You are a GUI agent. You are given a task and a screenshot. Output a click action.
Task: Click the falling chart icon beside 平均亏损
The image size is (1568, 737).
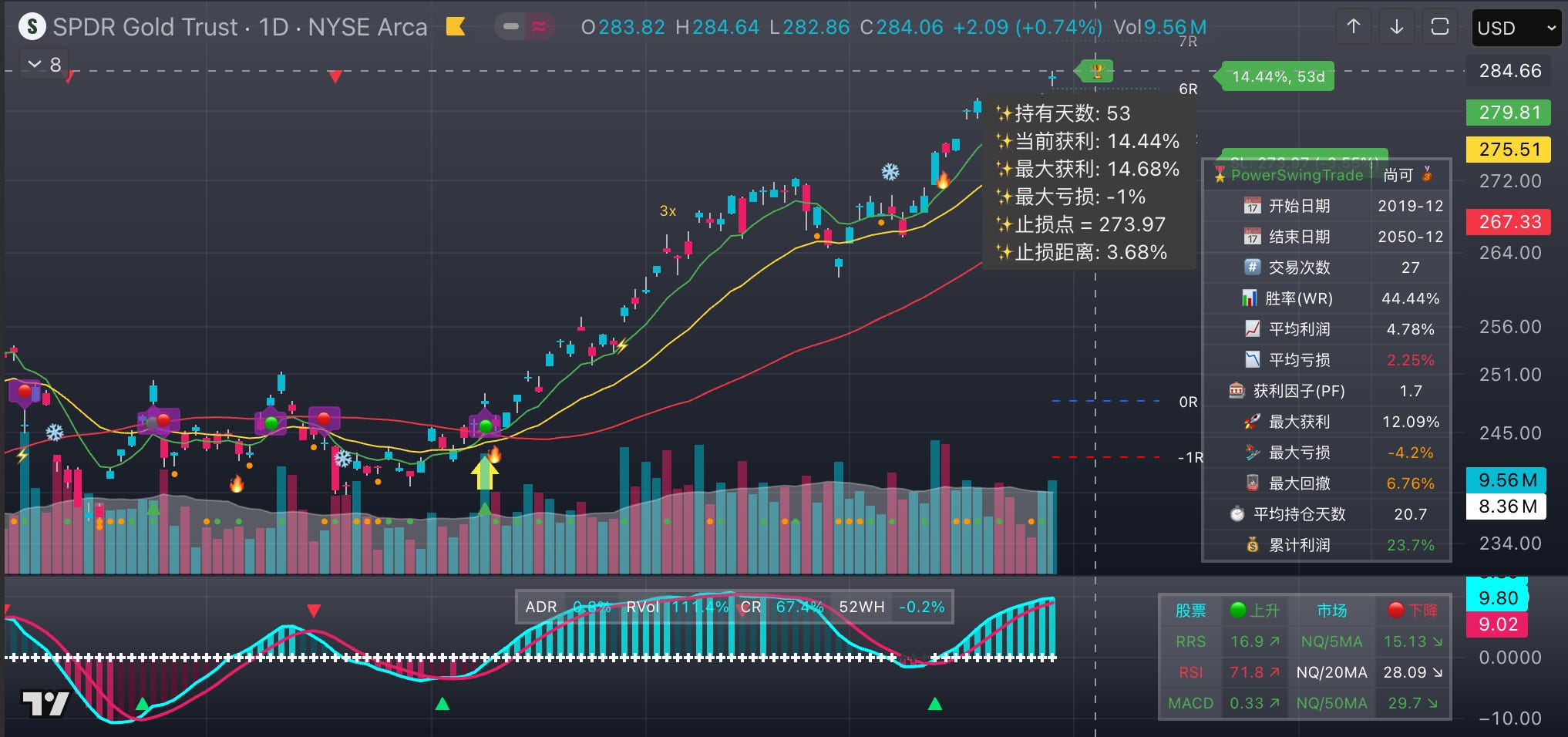click(x=1252, y=360)
